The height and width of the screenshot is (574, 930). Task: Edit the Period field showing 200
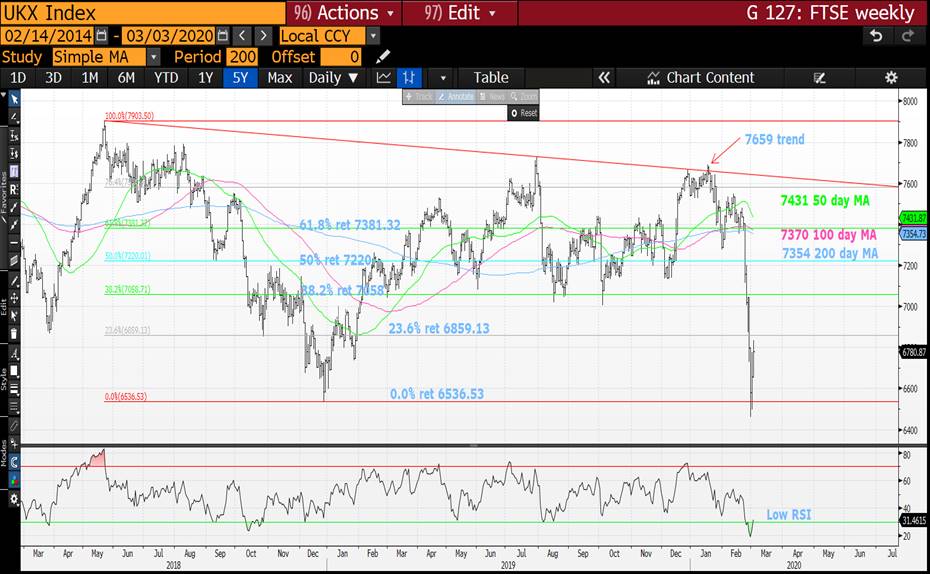click(x=241, y=57)
